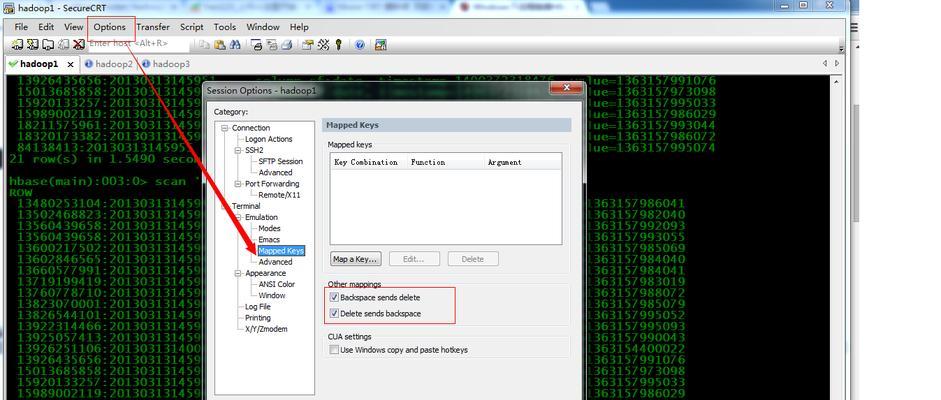This screenshot has width=941, height=400.
Task: Collapse the Connection tree node
Action: pos(225,128)
